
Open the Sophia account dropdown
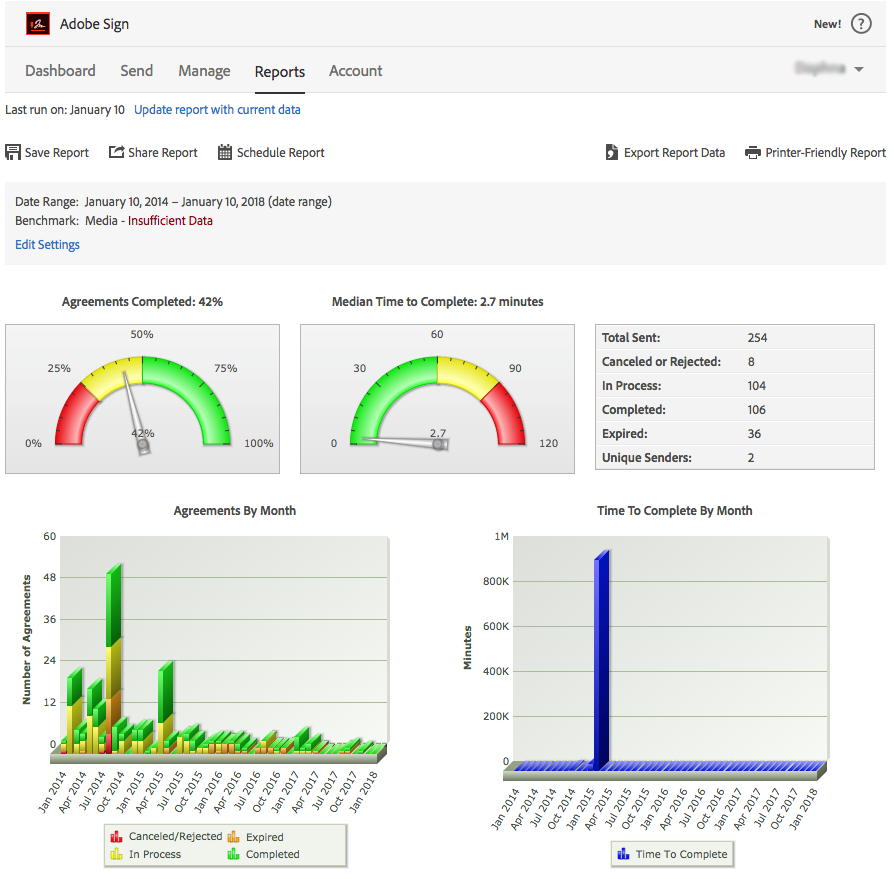tap(832, 68)
